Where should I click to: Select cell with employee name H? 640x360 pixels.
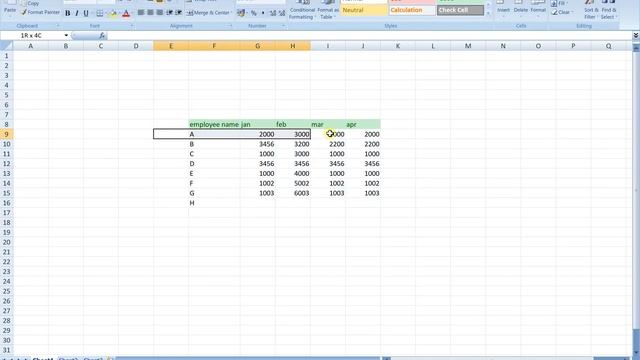(214, 203)
